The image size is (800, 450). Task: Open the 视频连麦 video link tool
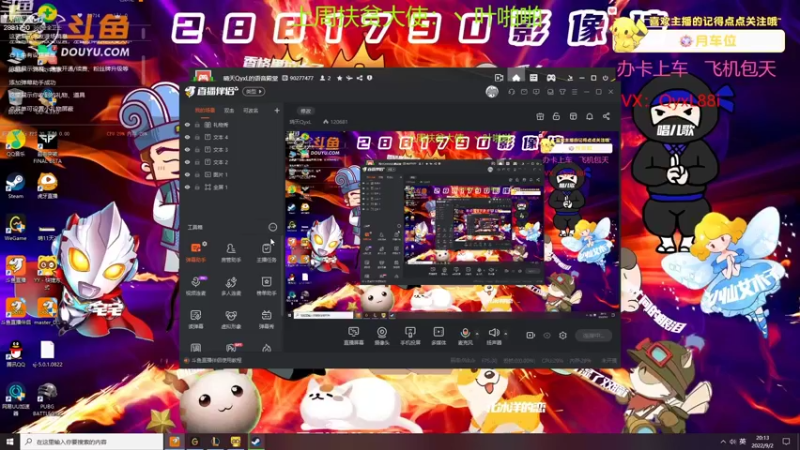(x=195, y=286)
